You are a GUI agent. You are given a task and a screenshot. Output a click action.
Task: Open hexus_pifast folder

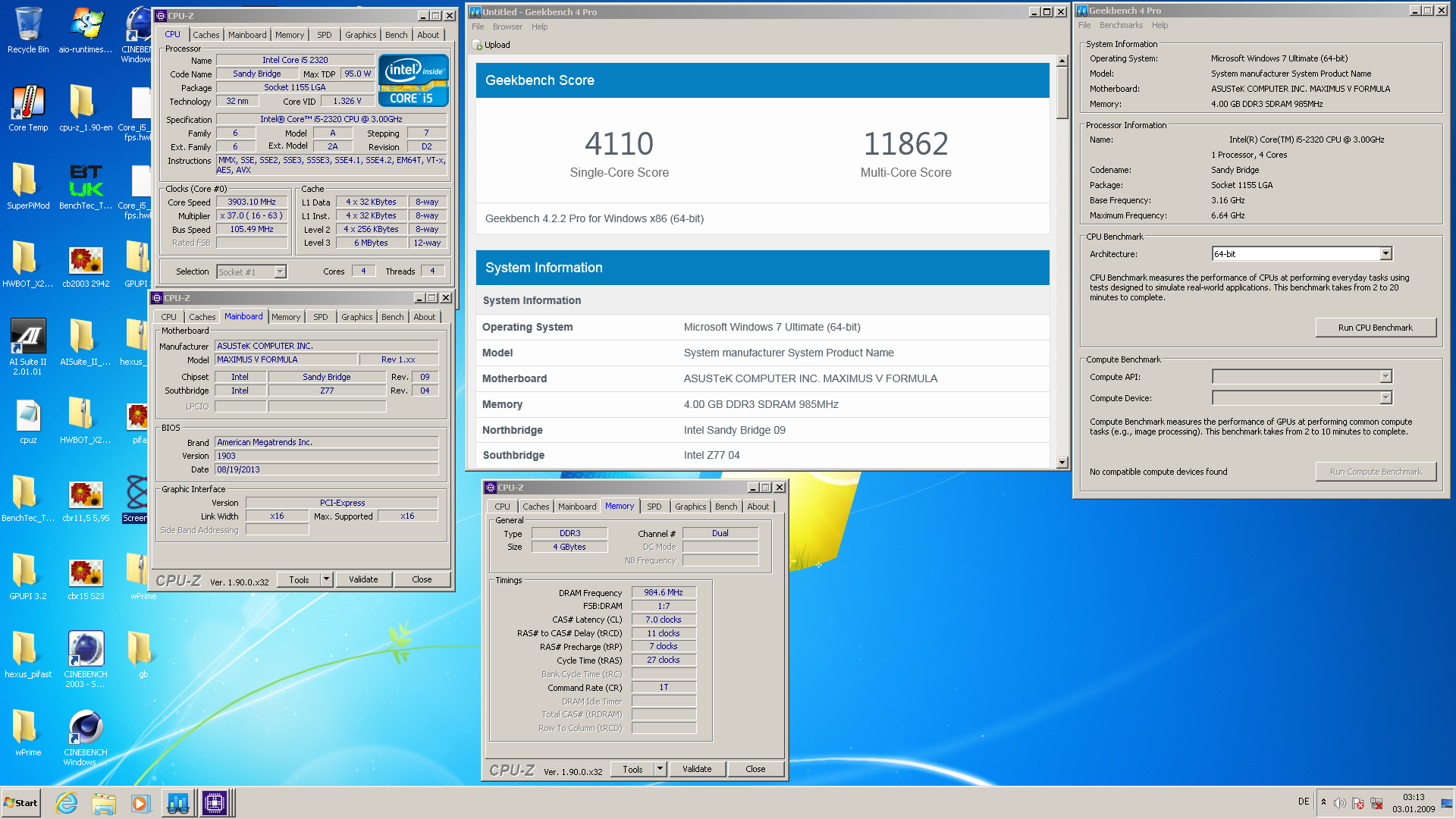point(28,655)
